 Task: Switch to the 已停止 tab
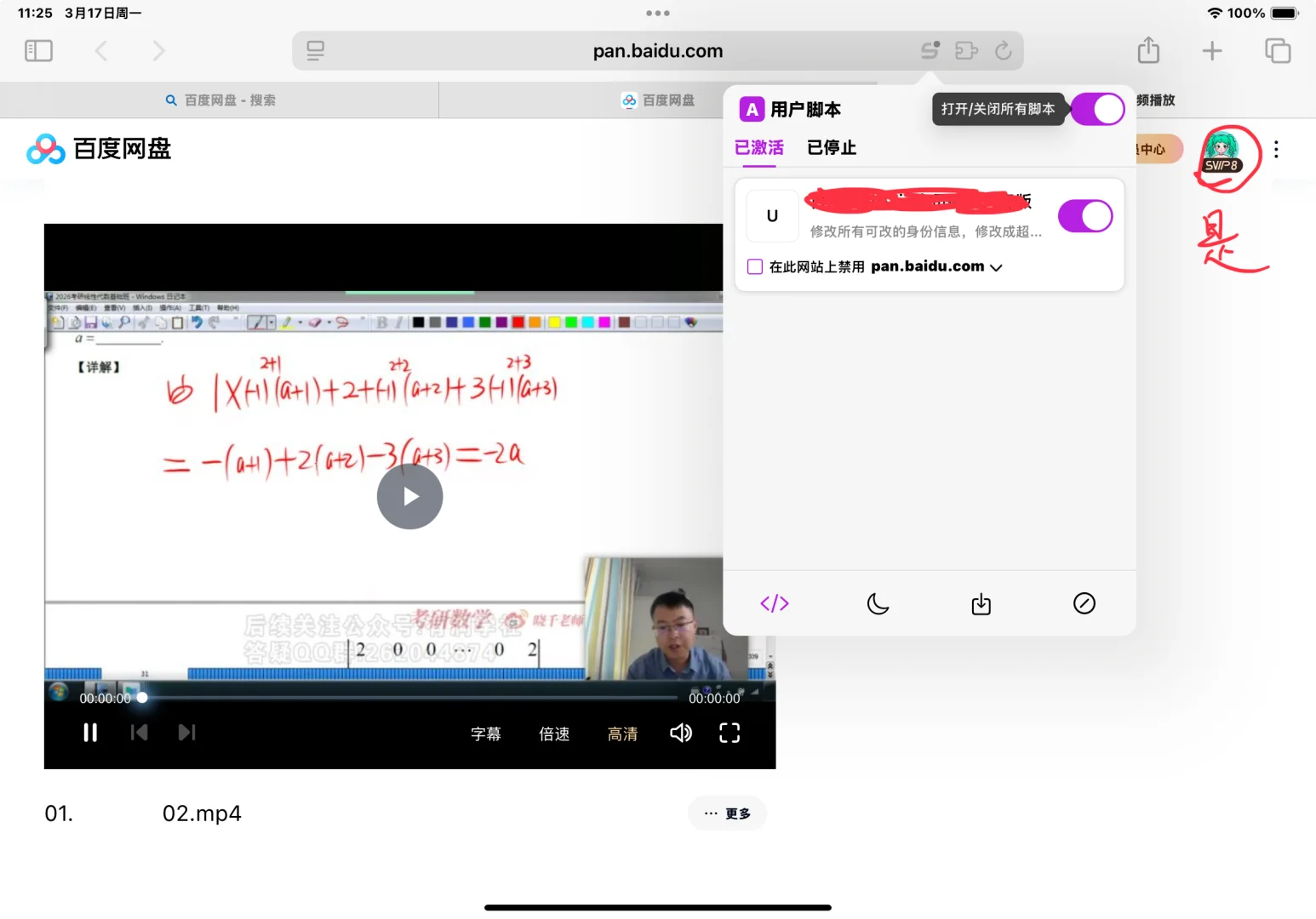pyautogui.click(x=831, y=147)
